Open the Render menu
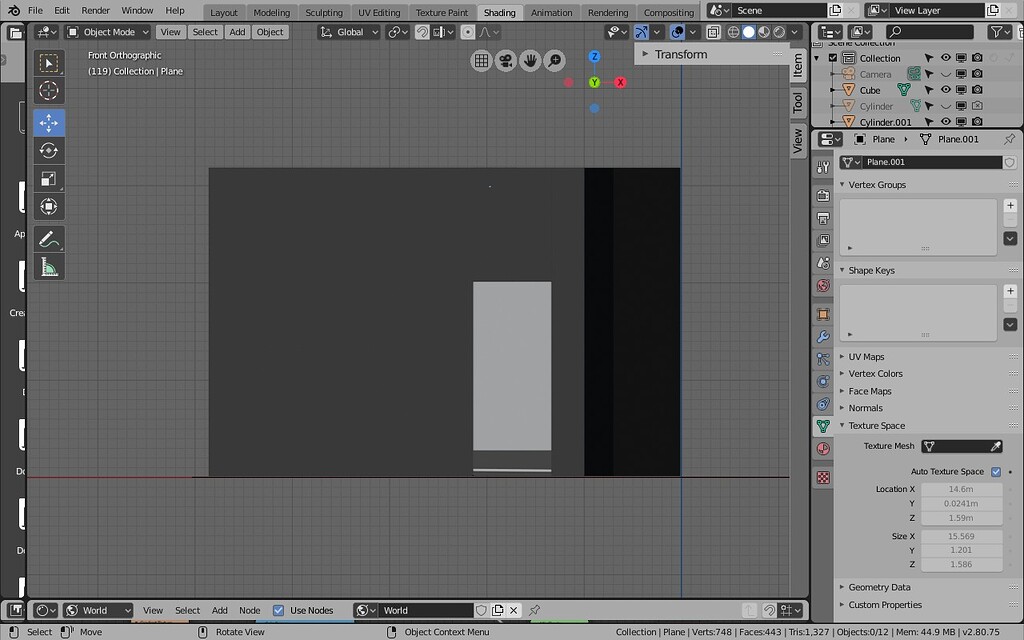 (95, 10)
